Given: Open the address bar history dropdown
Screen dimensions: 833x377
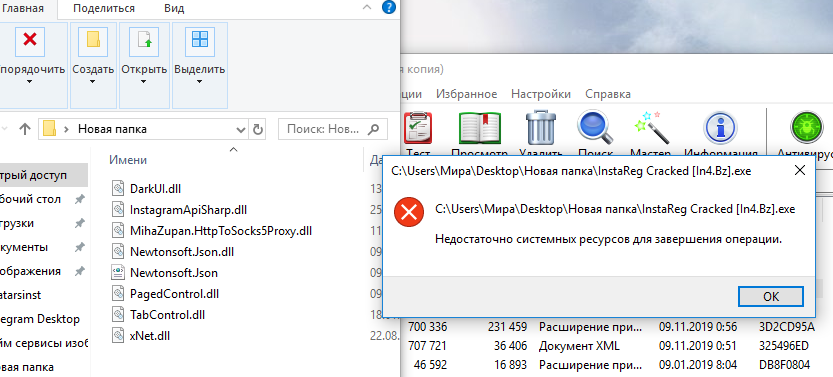Looking at the screenshot, I should (241, 129).
